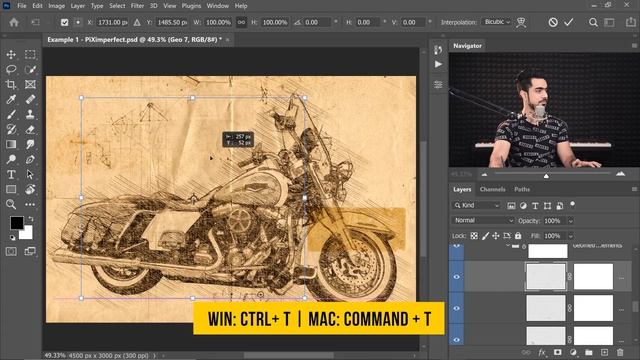Click the Navigator zoom slider handle
The image size is (640, 360).
coord(546,176)
